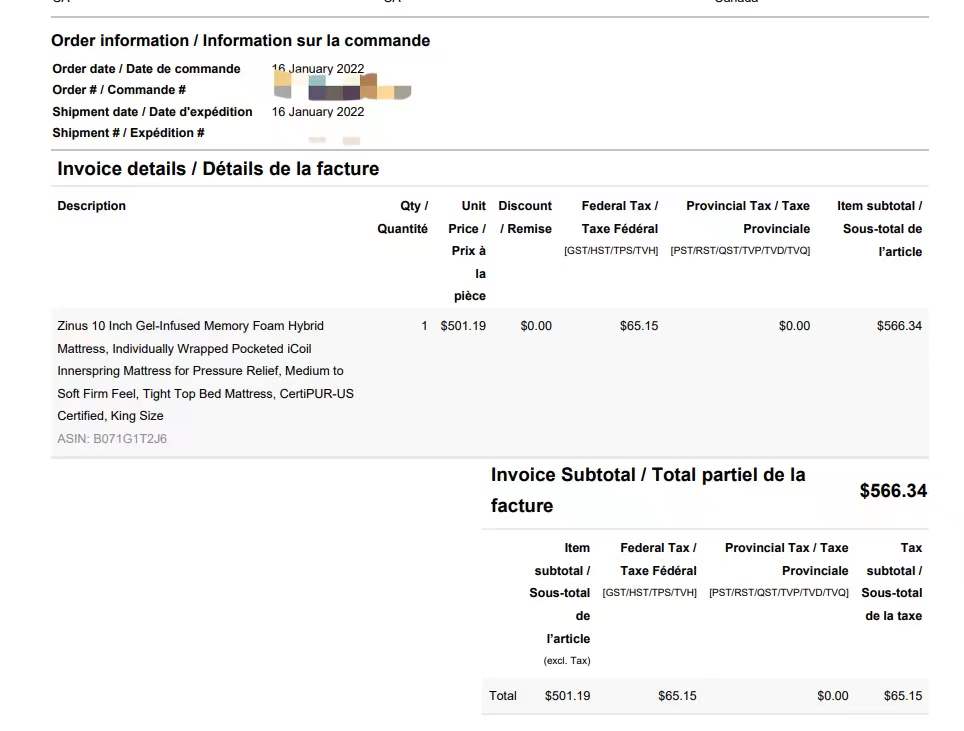Click 'Provincial Tax' header in the invoice details table
964x731 pixels.
(740, 228)
